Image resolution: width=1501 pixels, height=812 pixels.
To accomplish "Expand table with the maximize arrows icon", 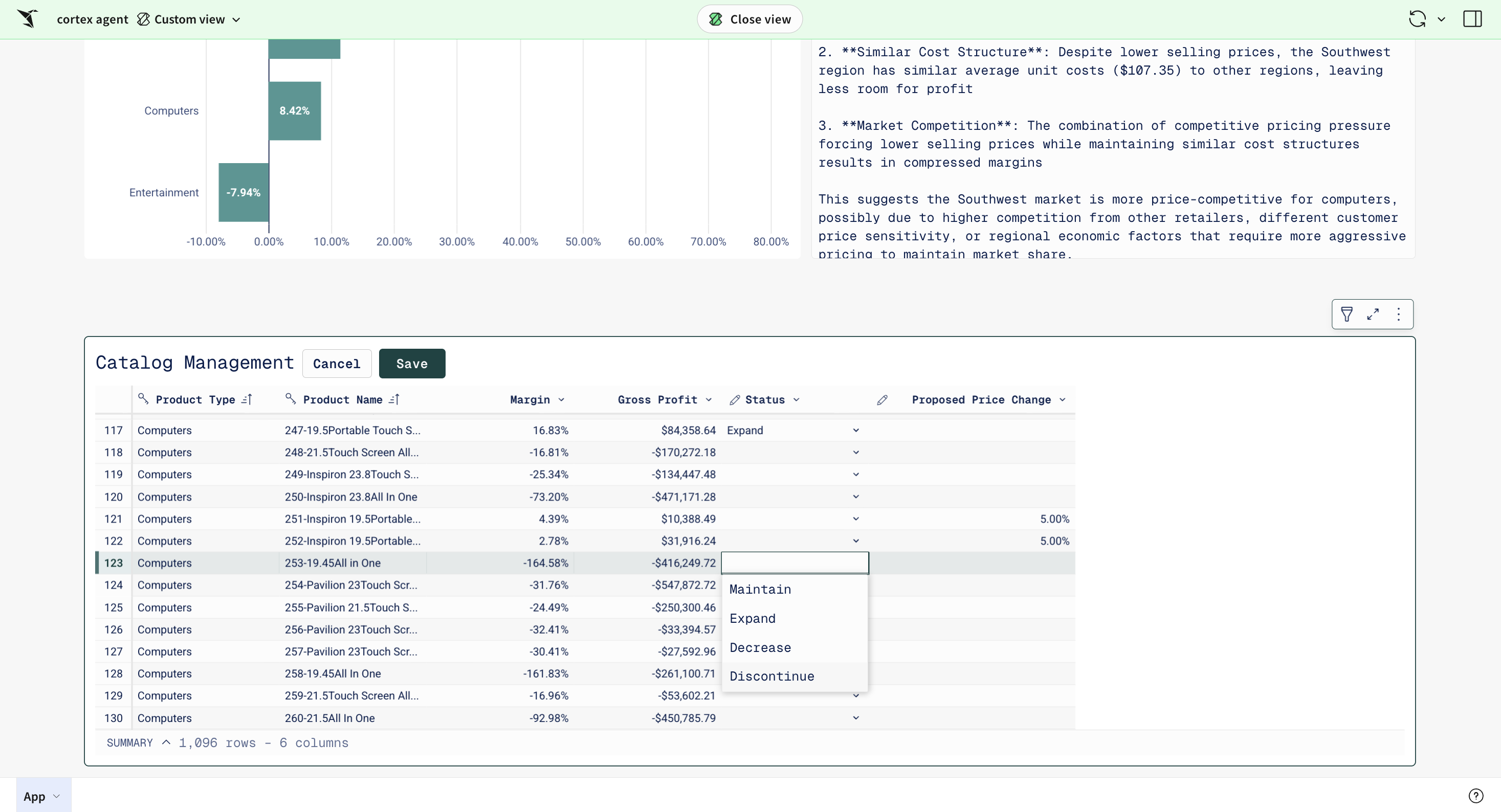I will [x=1372, y=314].
